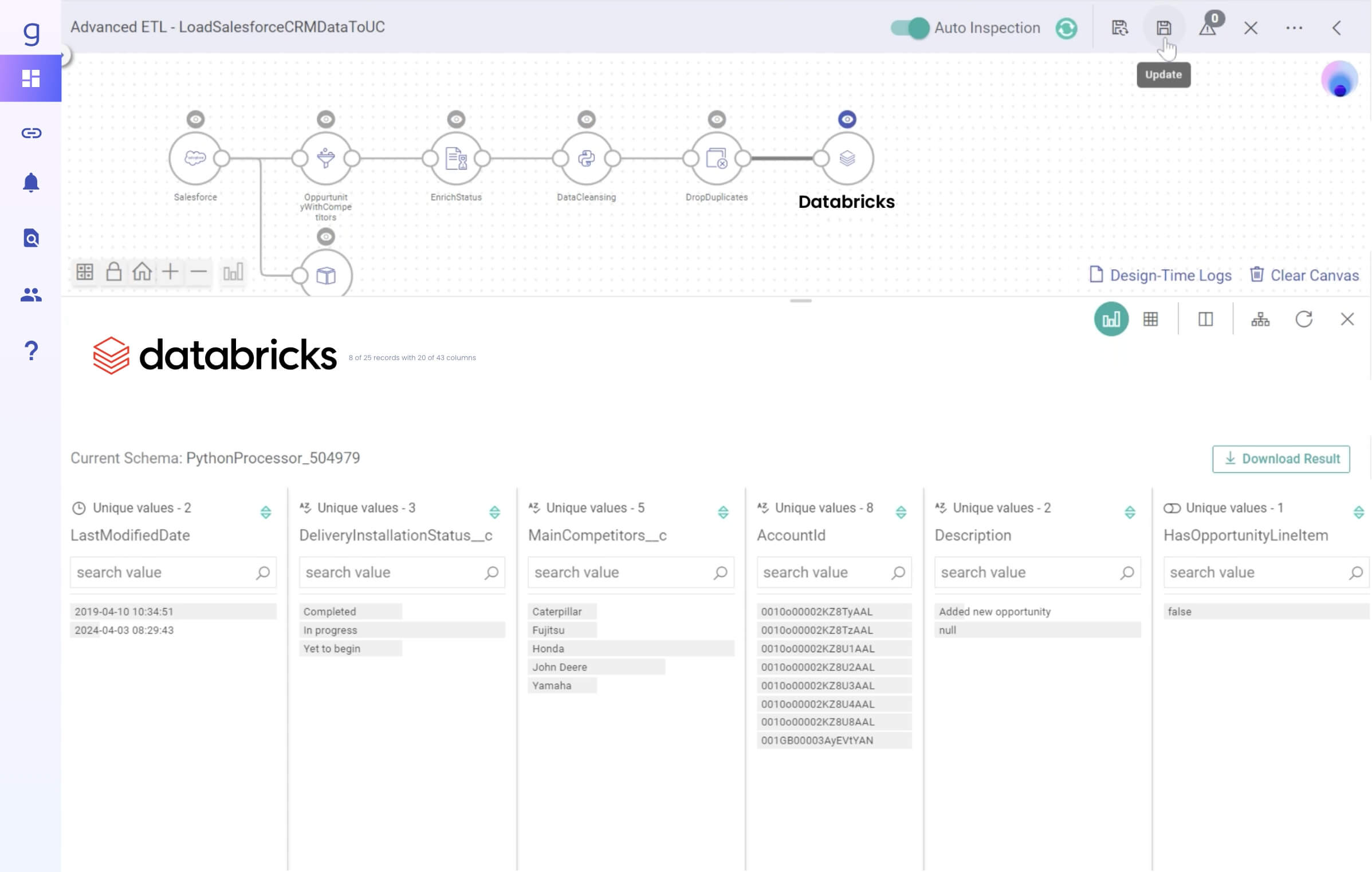Toggle inspection eye above EnrichStatus node
The image size is (1372, 872).
point(456,119)
